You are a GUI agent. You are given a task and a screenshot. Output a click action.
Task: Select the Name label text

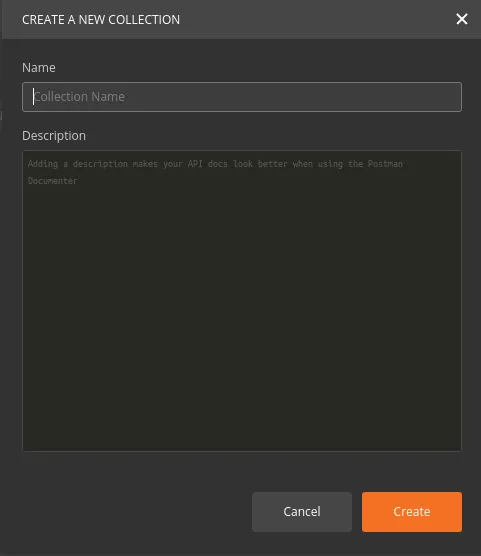[x=39, y=67]
